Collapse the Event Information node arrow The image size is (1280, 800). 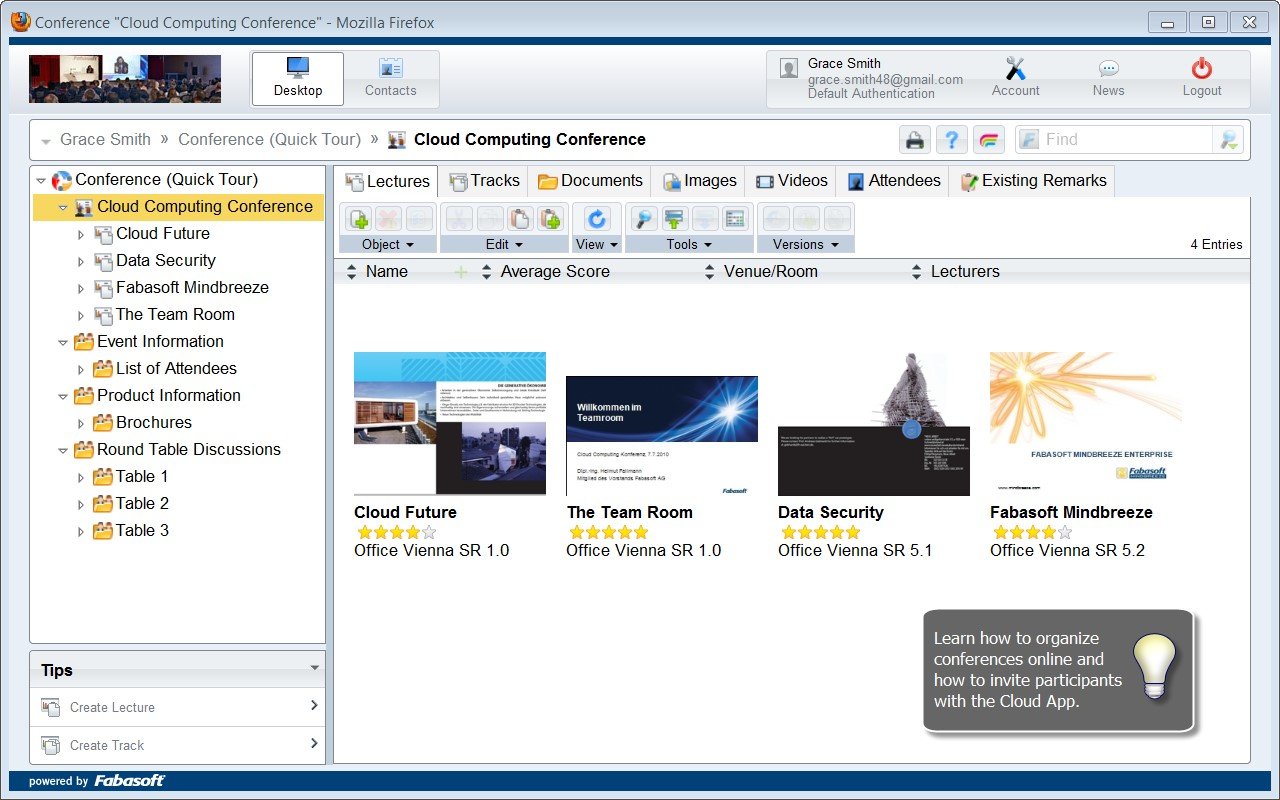pos(63,342)
